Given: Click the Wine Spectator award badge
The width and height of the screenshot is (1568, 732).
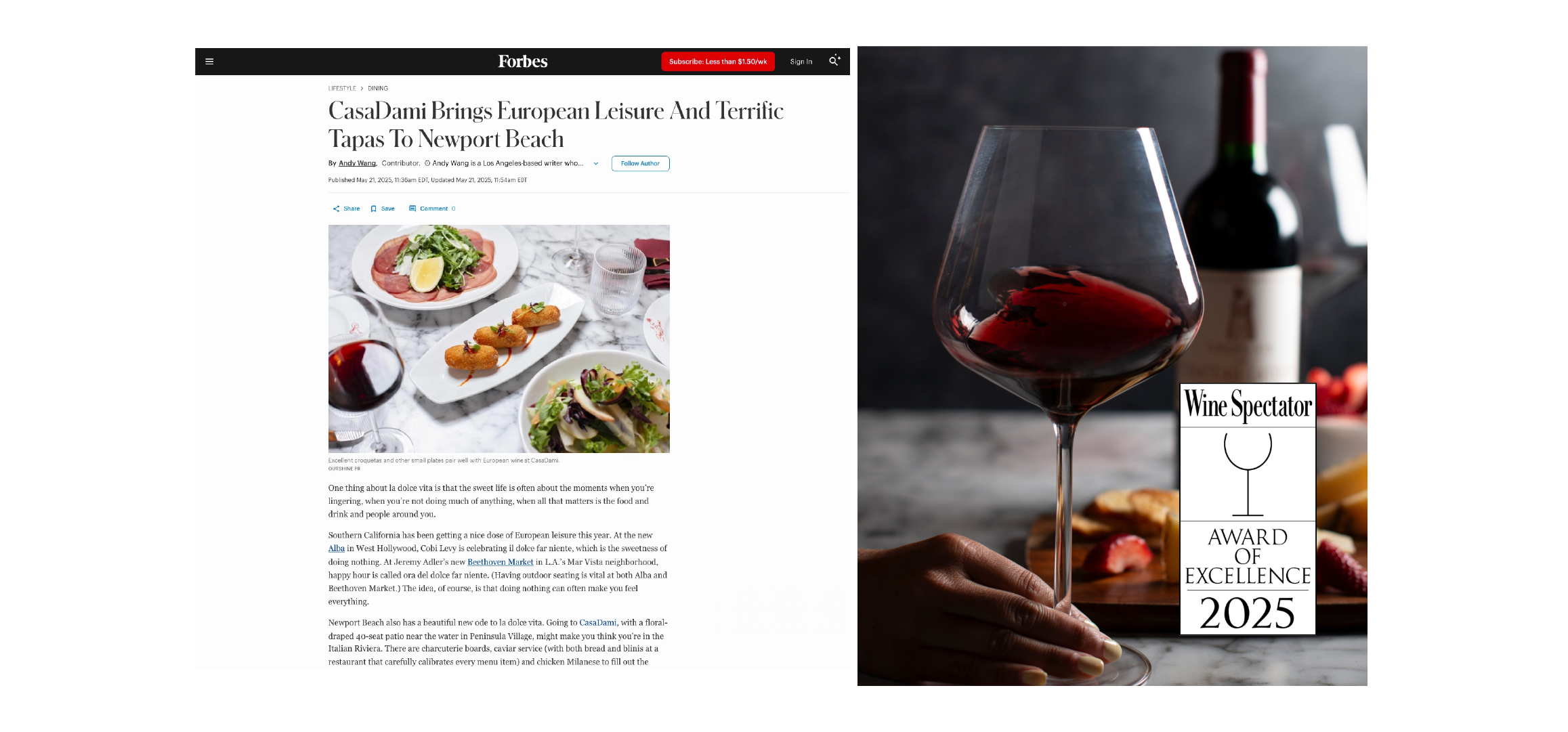Looking at the screenshot, I should (x=1248, y=509).
